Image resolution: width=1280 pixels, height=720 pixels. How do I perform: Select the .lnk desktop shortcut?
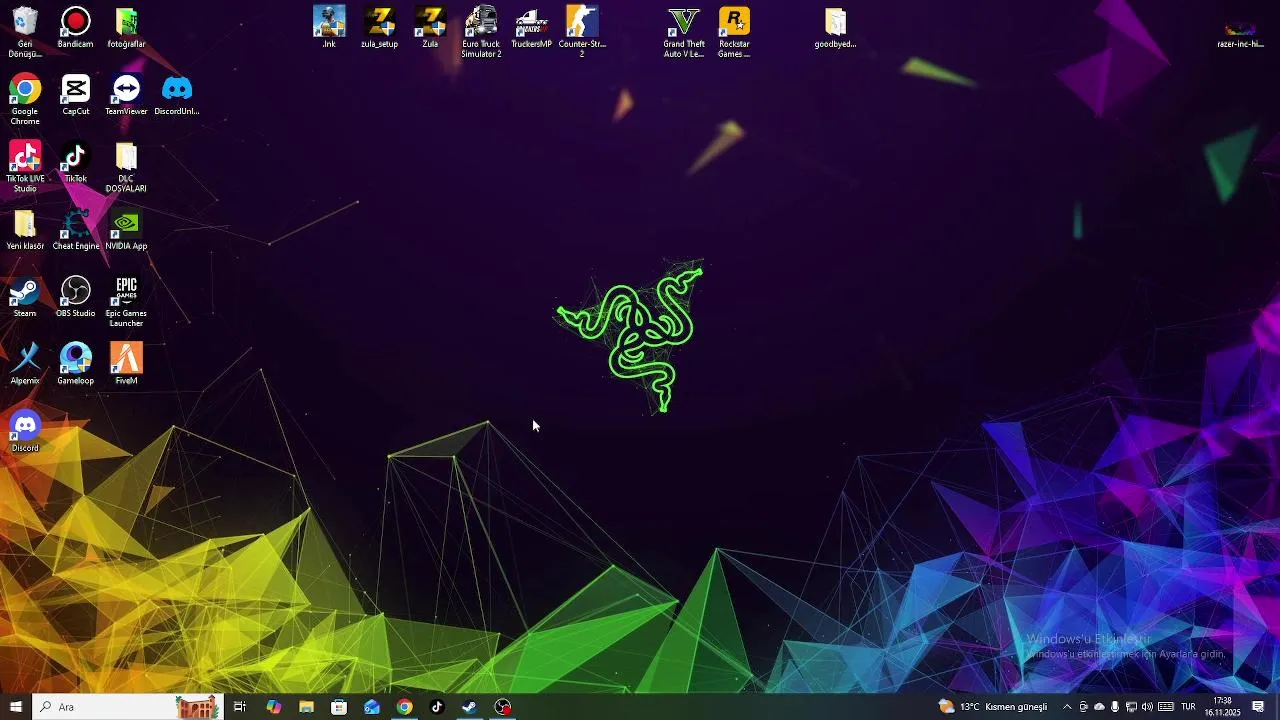coord(329,28)
